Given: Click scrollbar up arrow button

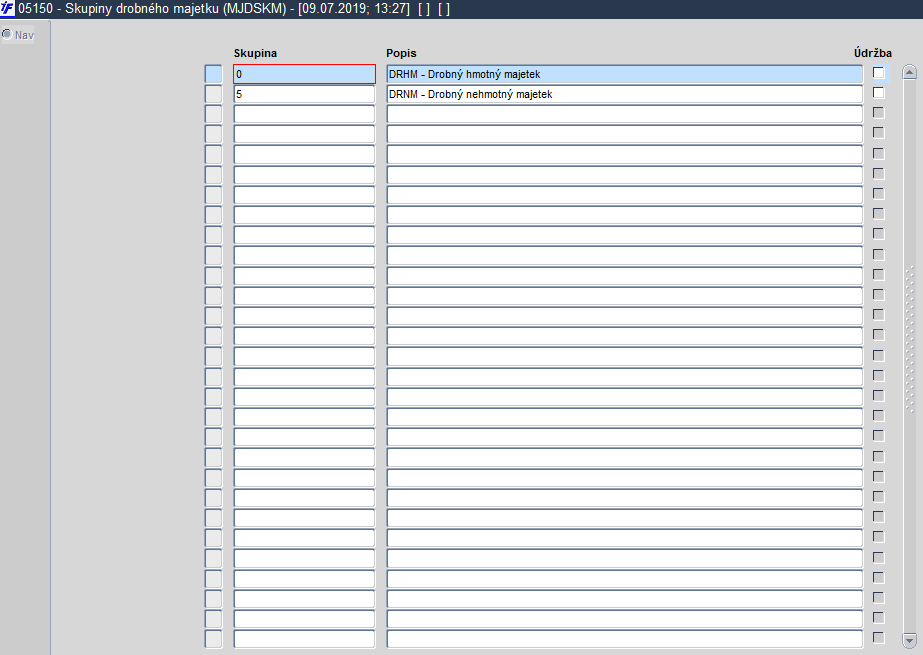Looking at the screenshot, I should click(x=909, y=72).
